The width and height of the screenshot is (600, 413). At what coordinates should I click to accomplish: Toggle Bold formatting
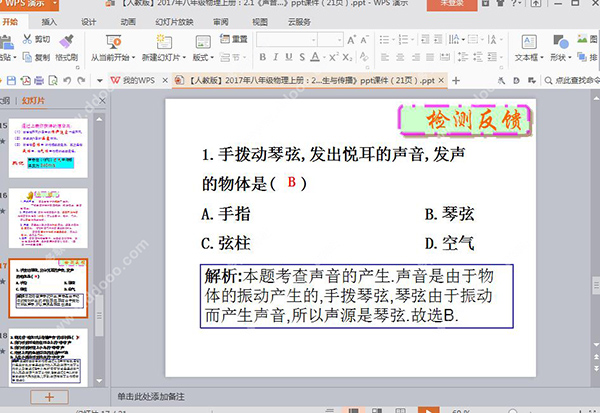click(262, 57)
